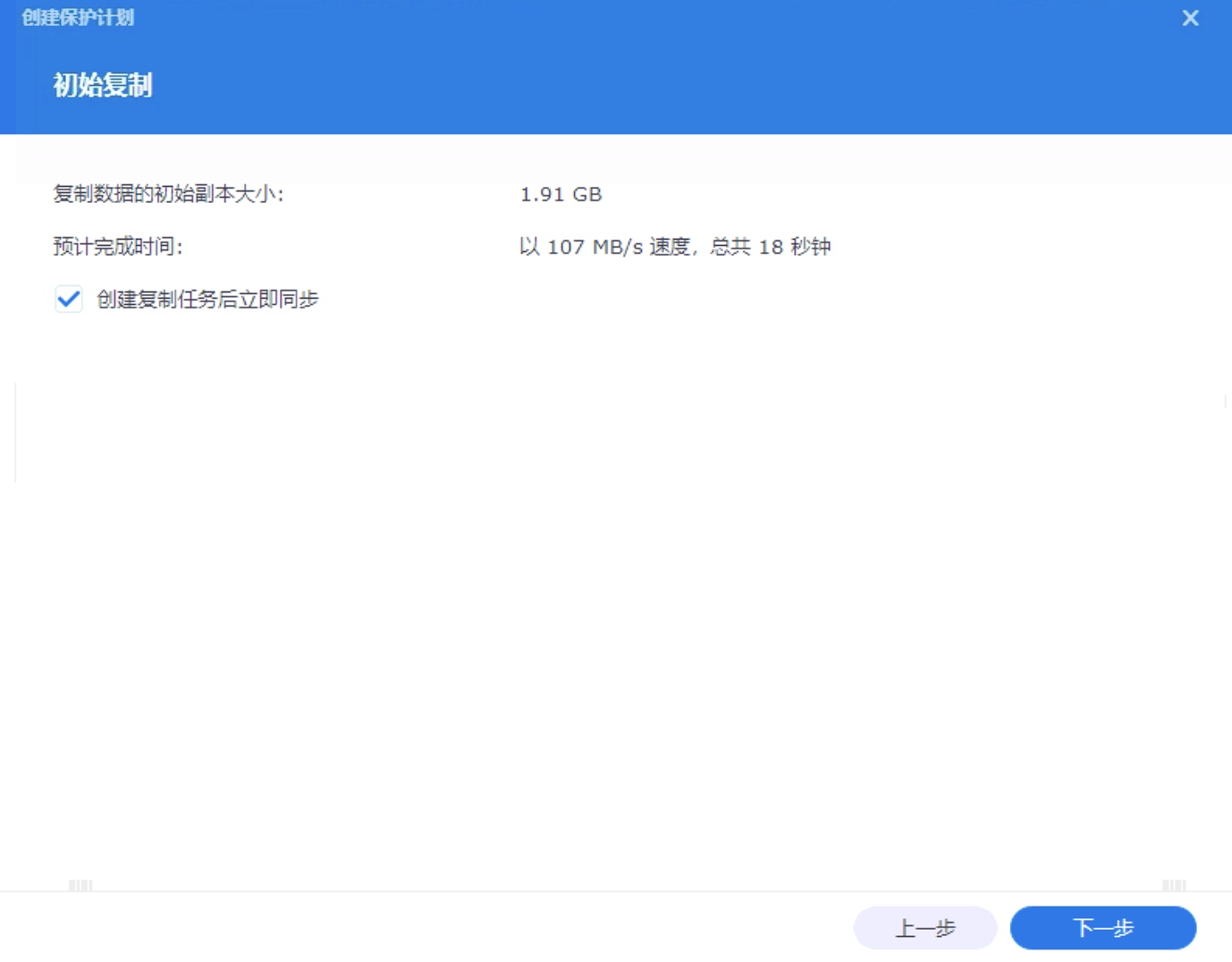Viewport: 1232px width, 962px height.
Task: Select the 以 107 MB/s 速度 estimate text
Action: tap(675, 247)
